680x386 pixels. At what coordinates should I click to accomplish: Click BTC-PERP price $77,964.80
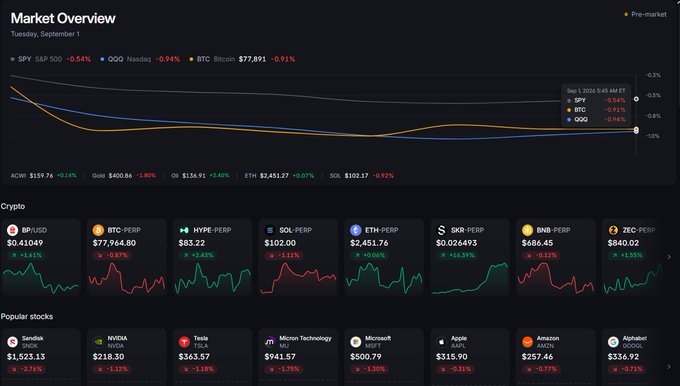pyautogui.click(x=114, y=243)
